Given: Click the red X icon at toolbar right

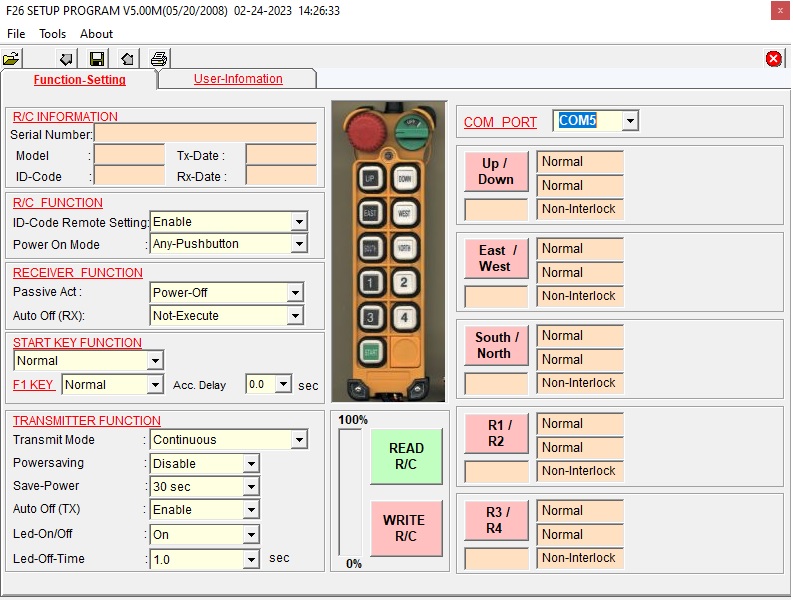Looking at the screenshot, I should tap(773, 59).
